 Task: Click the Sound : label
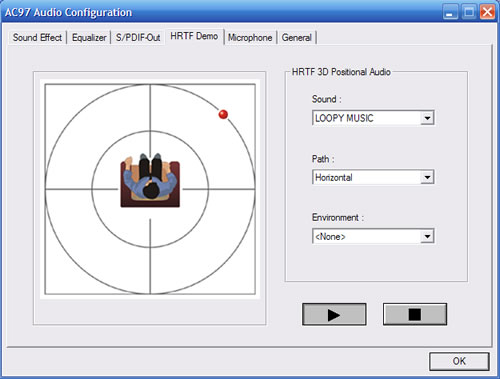pos(327,99)
